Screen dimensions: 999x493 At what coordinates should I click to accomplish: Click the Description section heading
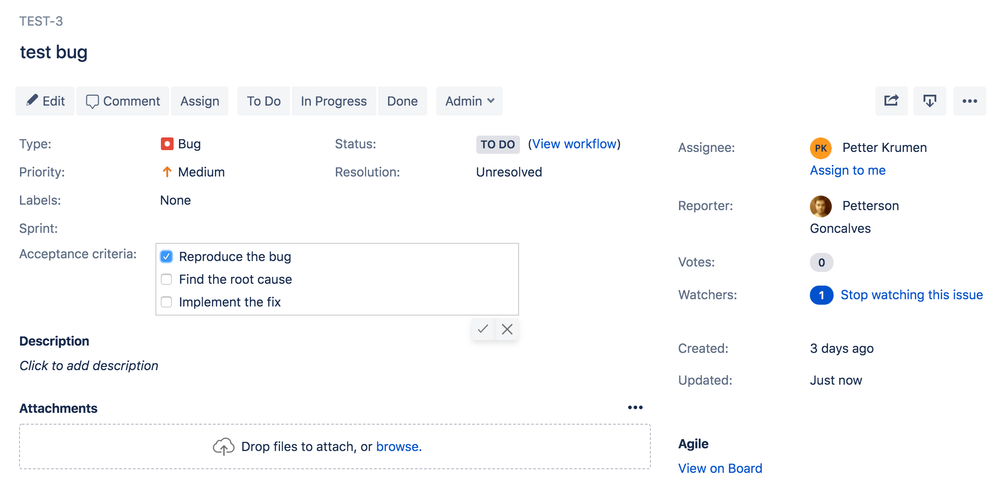point(54,341)
